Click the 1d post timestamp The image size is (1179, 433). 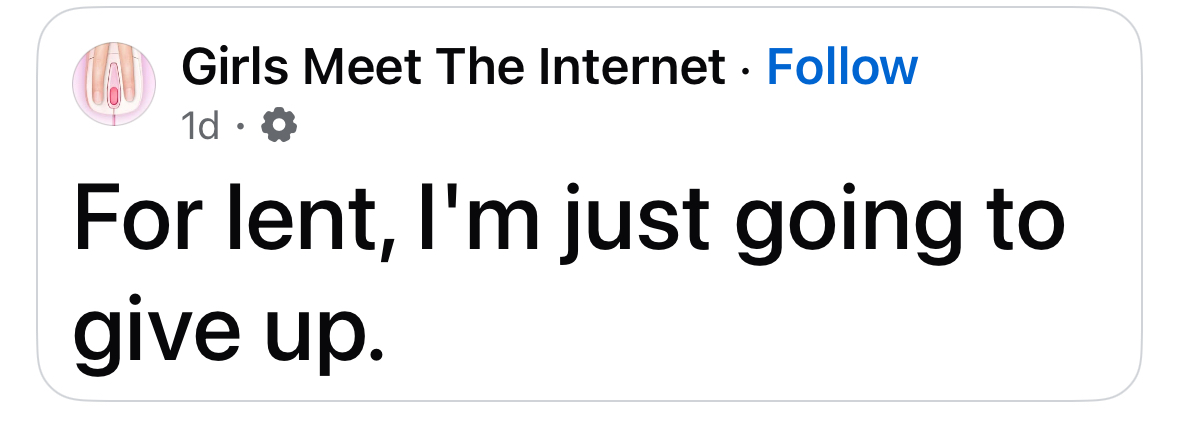click(200, 127)
